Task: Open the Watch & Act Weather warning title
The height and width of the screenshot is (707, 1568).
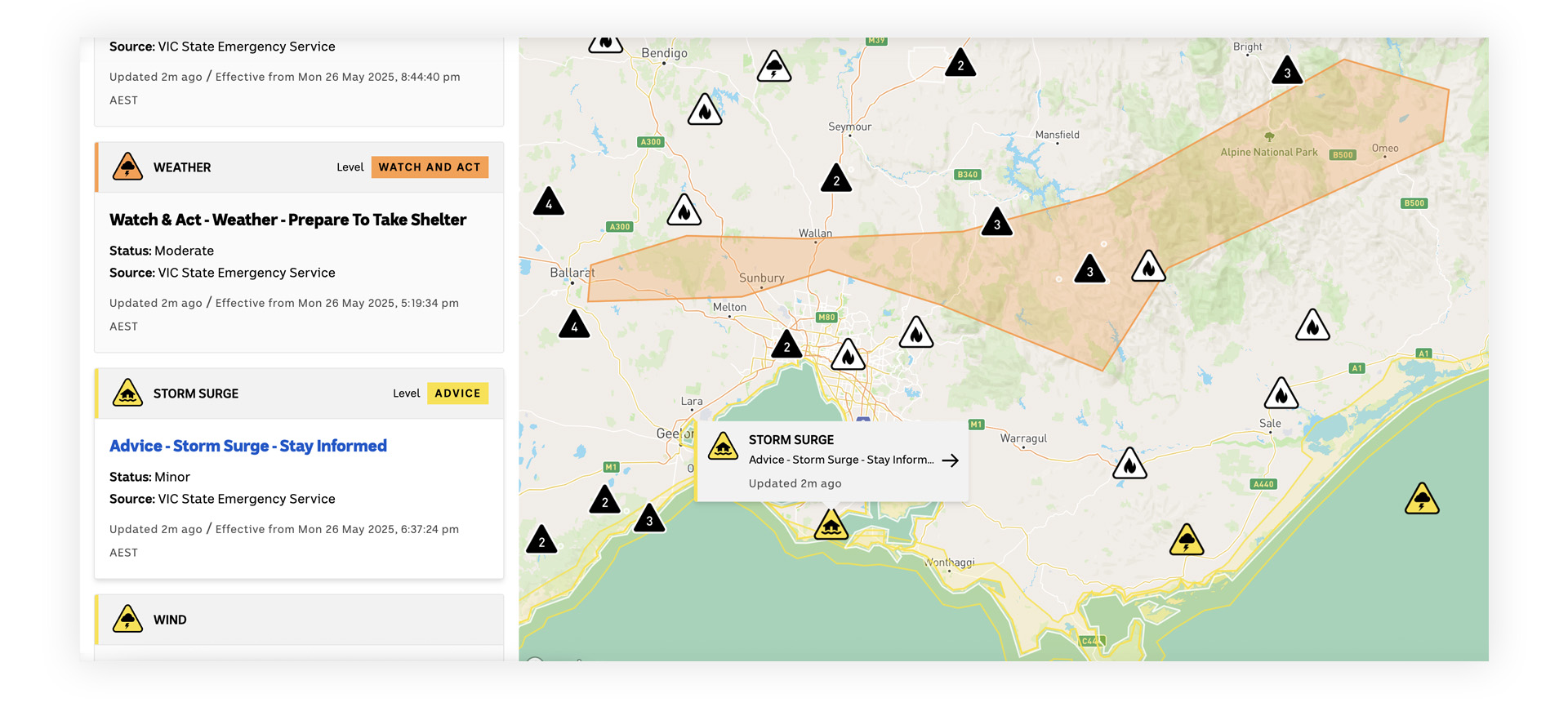Action: pyautogui.click(x=287, y=220)
